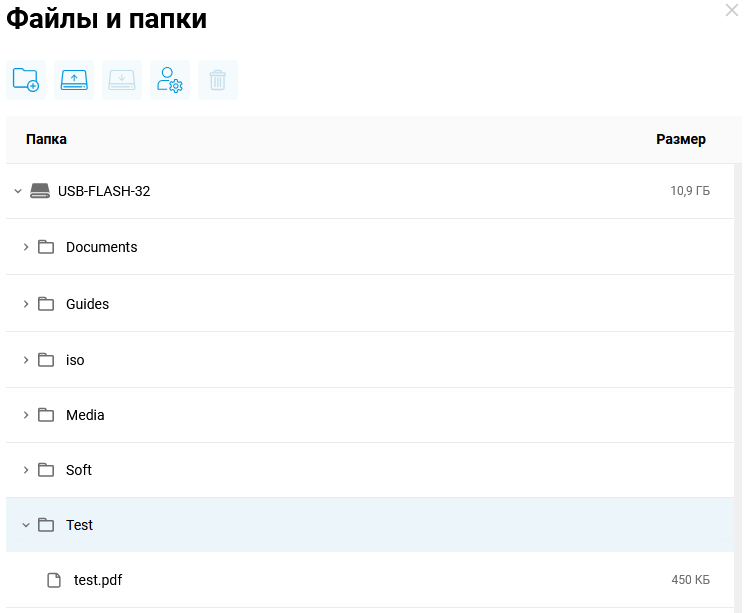Select the test.pdf file
Viewport: 744px width, 613px height.
98,580
